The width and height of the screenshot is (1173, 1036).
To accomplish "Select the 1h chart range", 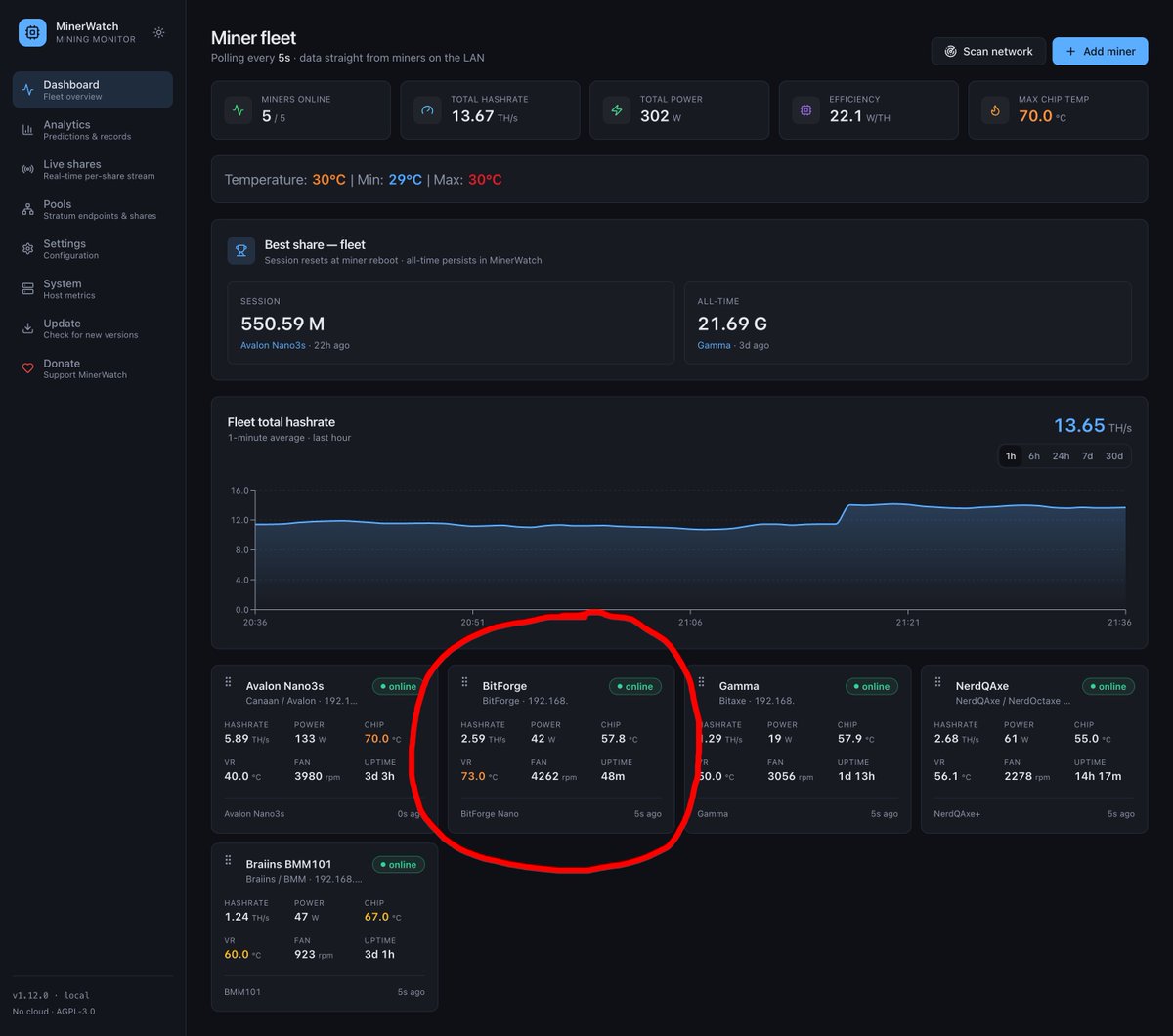I will point(1011,455).
